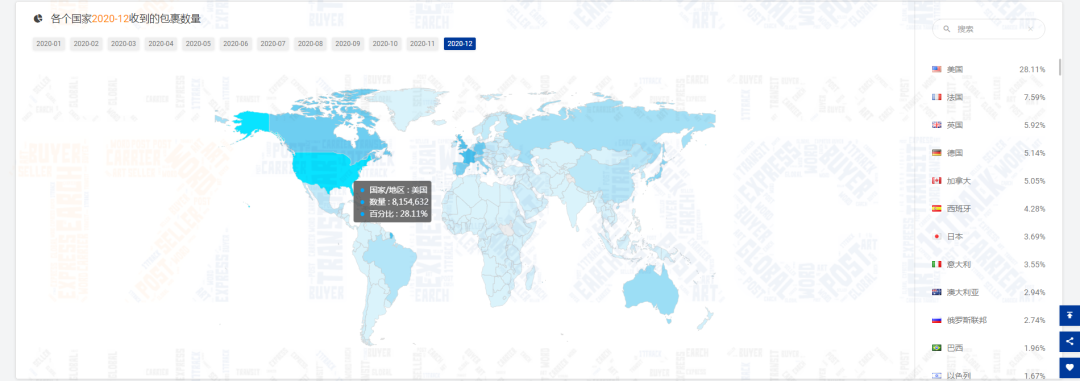Open the 2020-11 month tab
The image size is (1080, 381).
(422, 44)
